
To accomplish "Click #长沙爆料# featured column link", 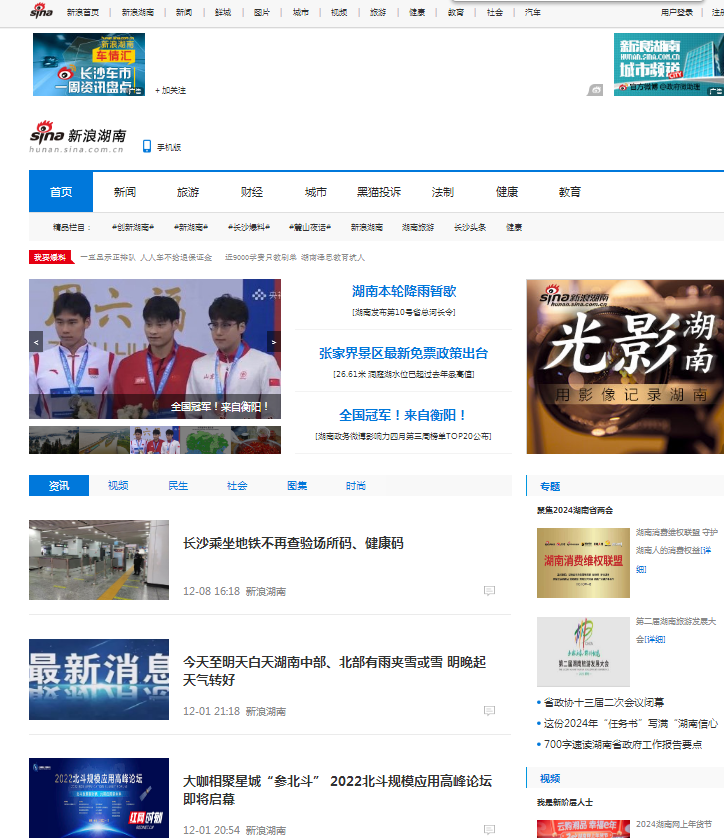I will pyautogui.click(x=248, y=227).
